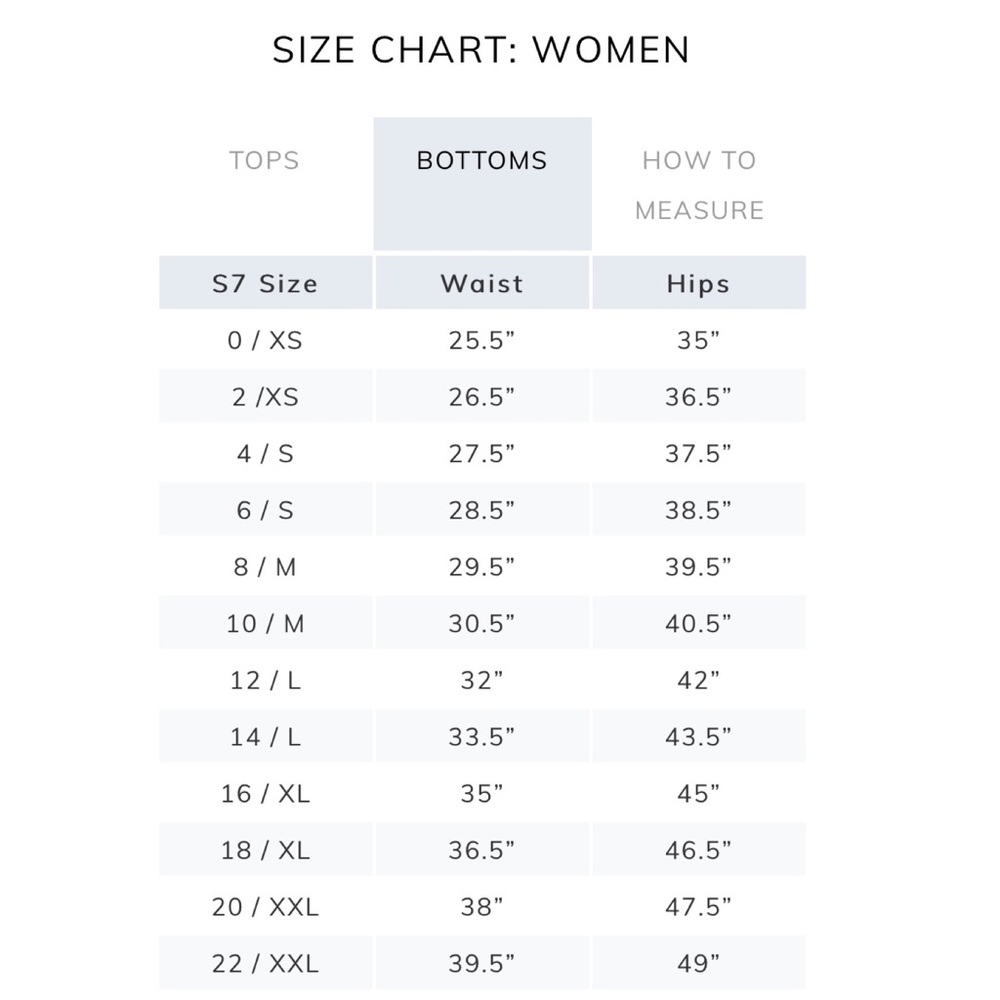This screenshot has height=1000, width=1000.
Task: Select the 22 / XXL size row
Action: pos(483,963)
